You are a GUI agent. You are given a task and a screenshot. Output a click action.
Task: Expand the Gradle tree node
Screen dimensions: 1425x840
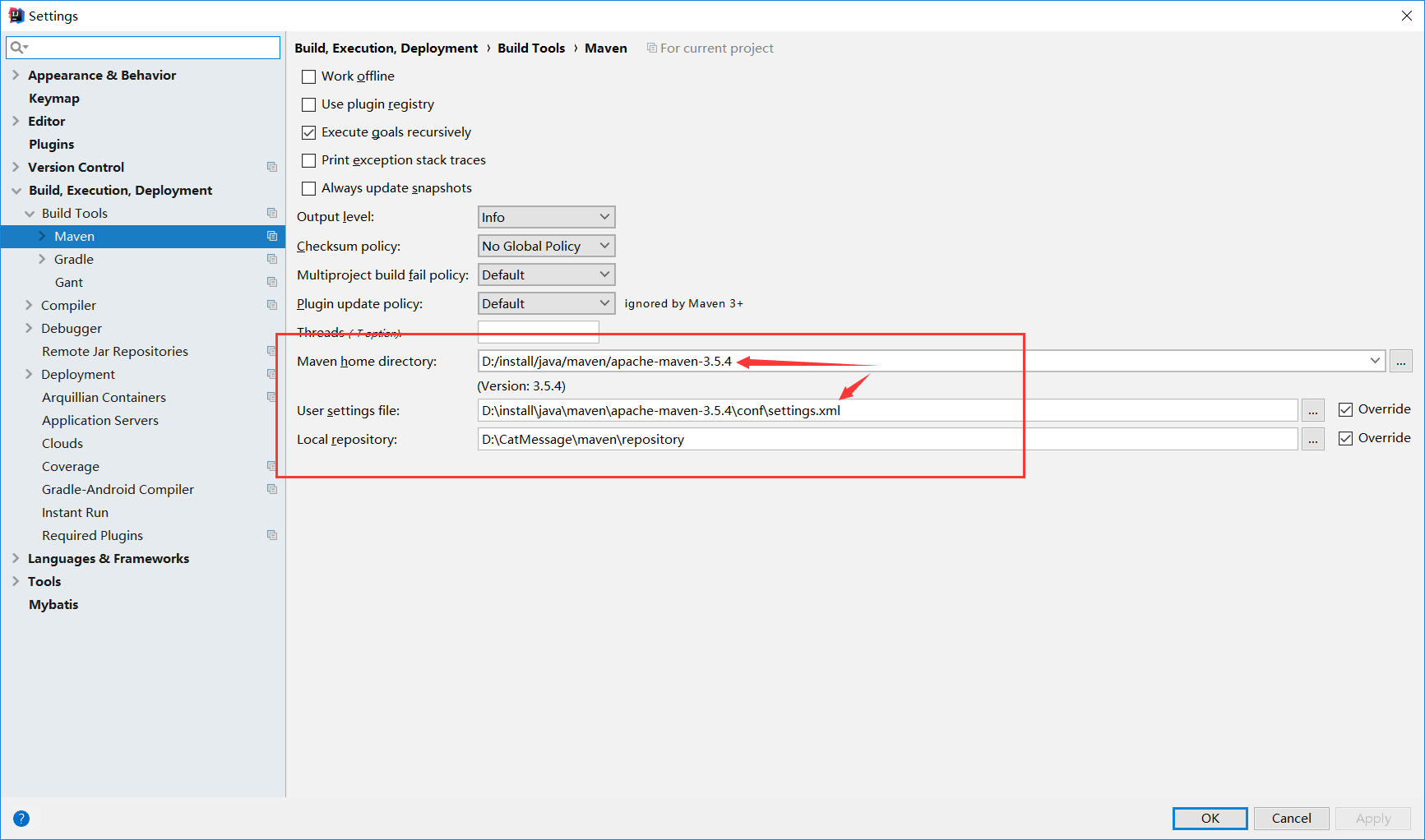coord(42,259)
